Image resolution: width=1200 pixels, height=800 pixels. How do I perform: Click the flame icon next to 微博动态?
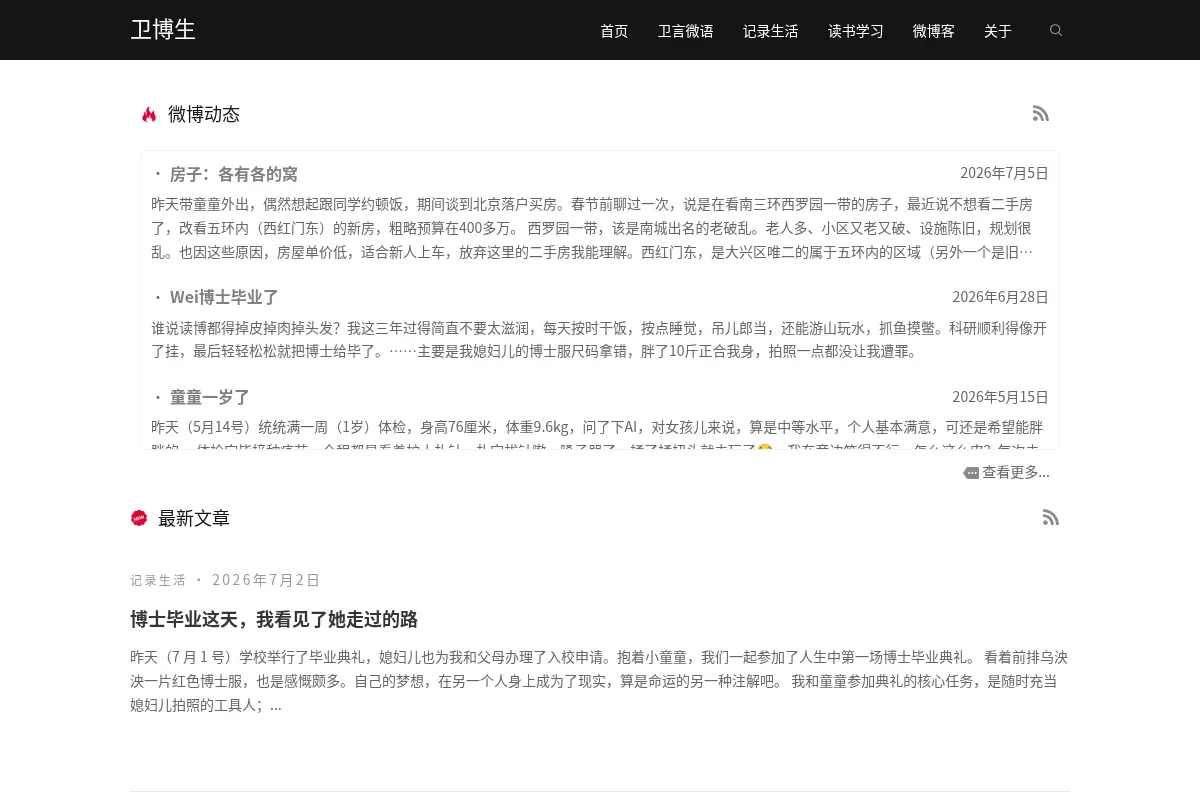click(149, 114)
